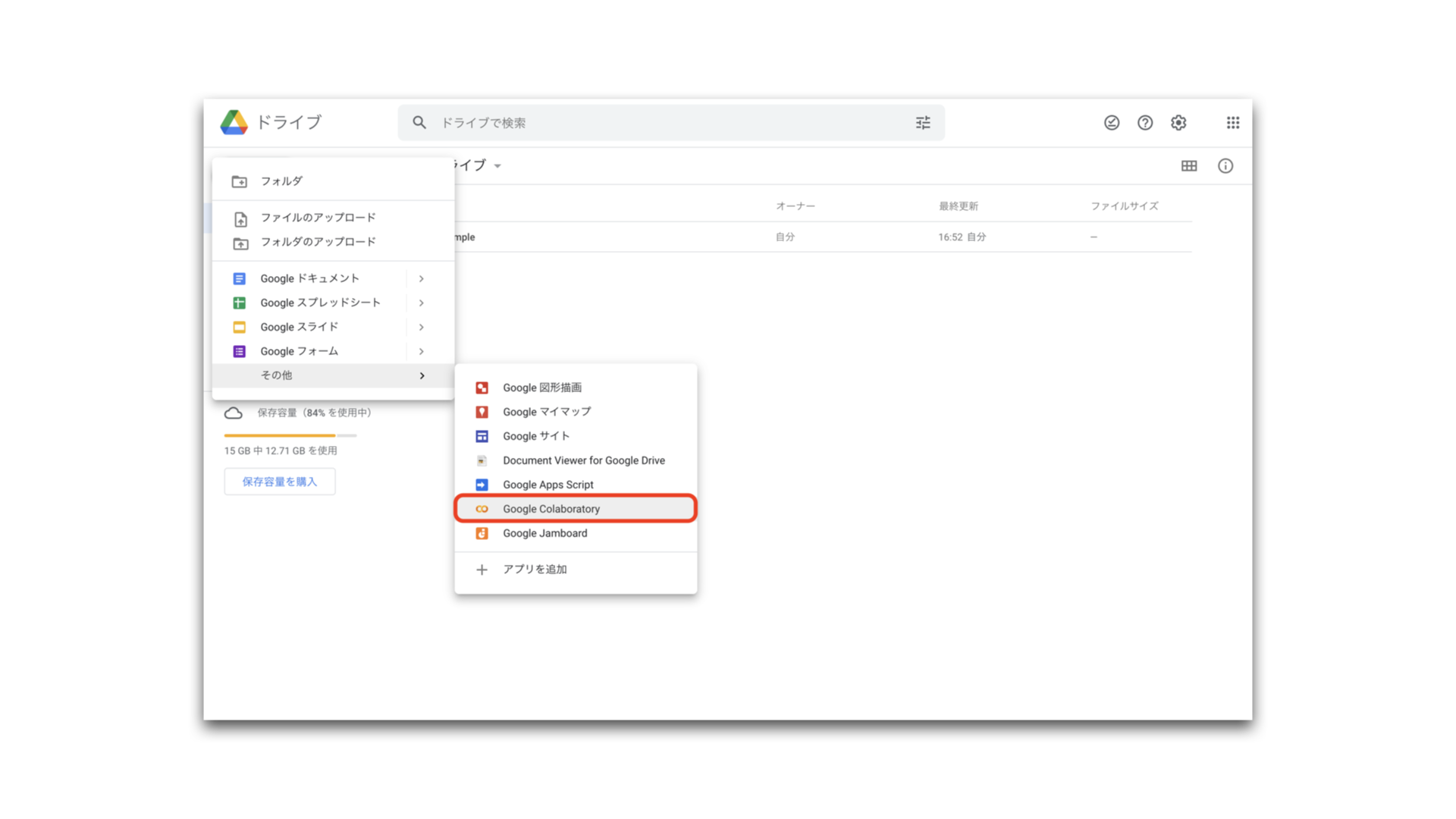
Task: Choose フォルダのアップロード menu item
Action: tap(334, 242)
